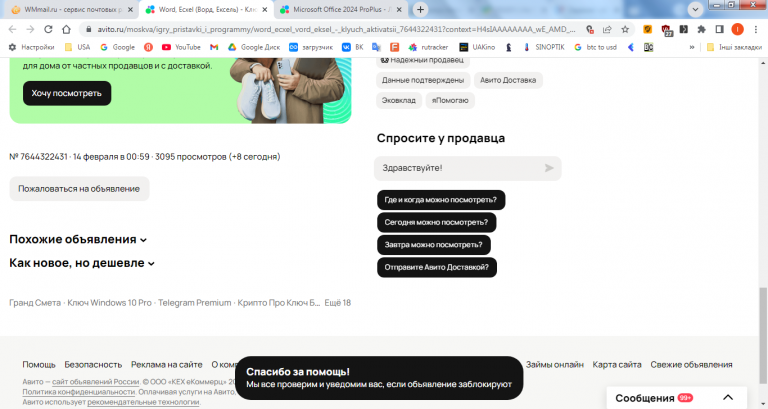Close the Microsoft Office 2024 ProPlus tab
Viewport: 768px width, 409px height.
[399, 9]
